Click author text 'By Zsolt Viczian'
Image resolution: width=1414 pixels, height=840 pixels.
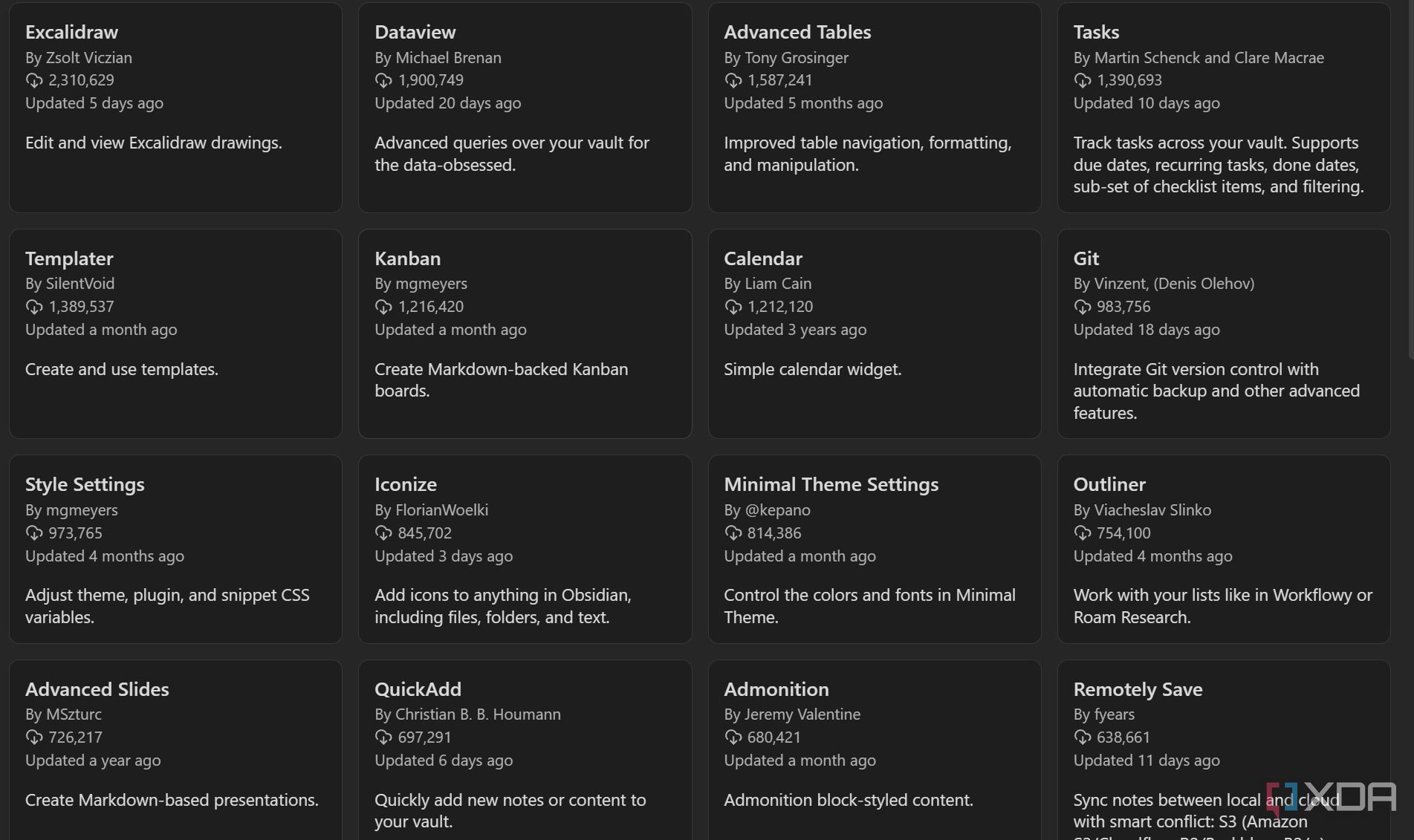pos(79,58)
